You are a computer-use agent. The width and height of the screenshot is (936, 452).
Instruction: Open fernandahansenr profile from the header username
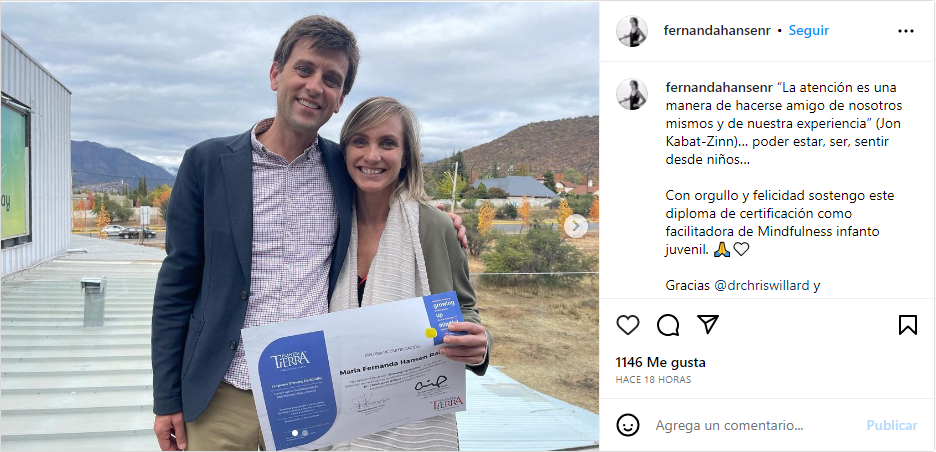click(717, 31)
